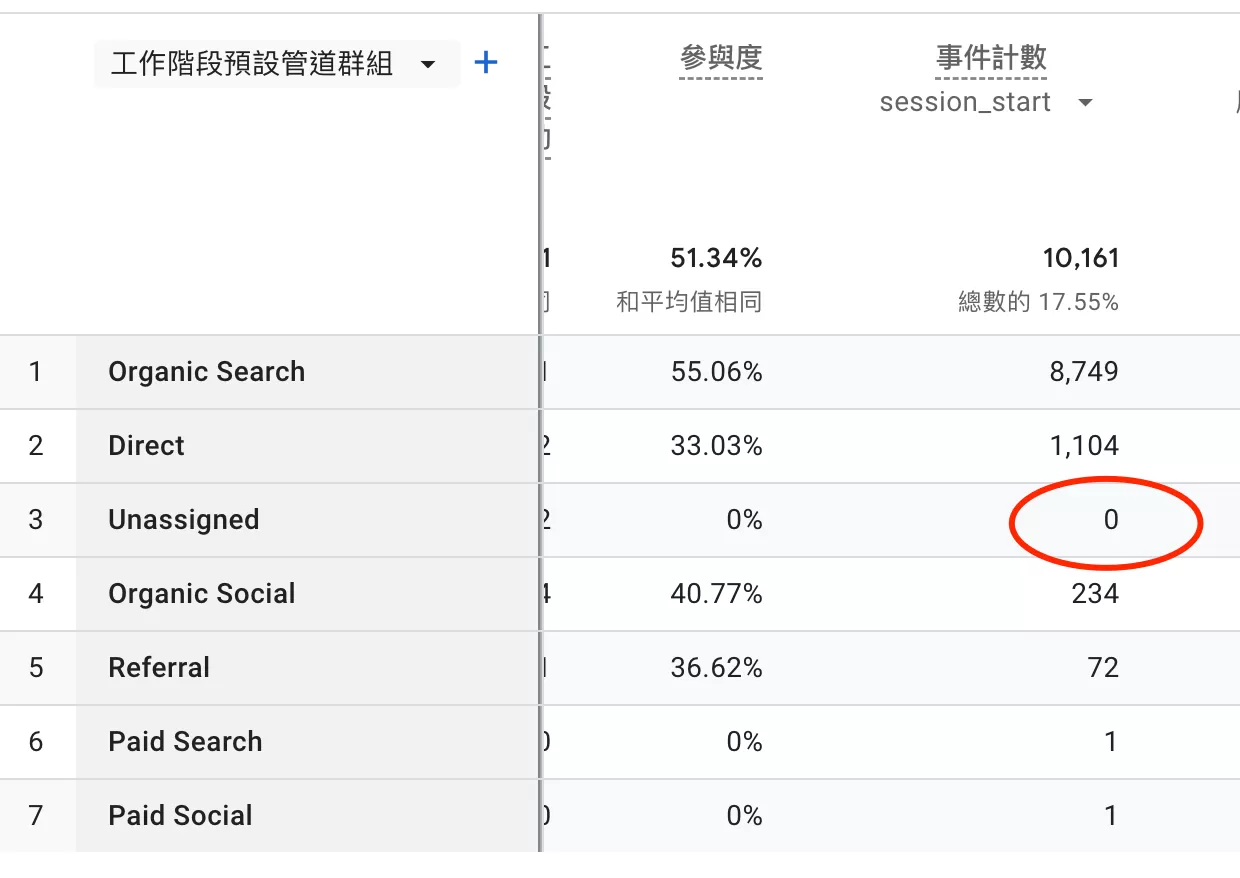Click the 51.34% average engagement value
Viewport: 1240px width, 878px height.
716,258
